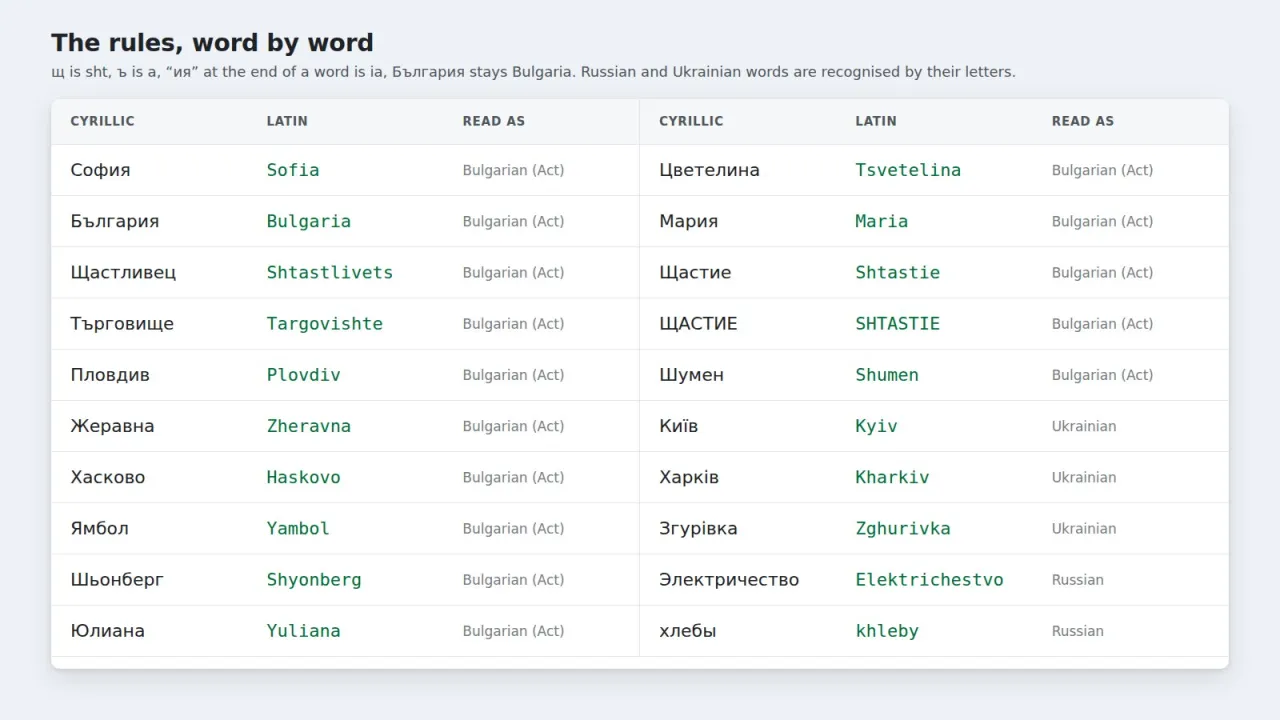
Task: Select the Cyrillic word Шьонберг
Action: pos(117,580)
